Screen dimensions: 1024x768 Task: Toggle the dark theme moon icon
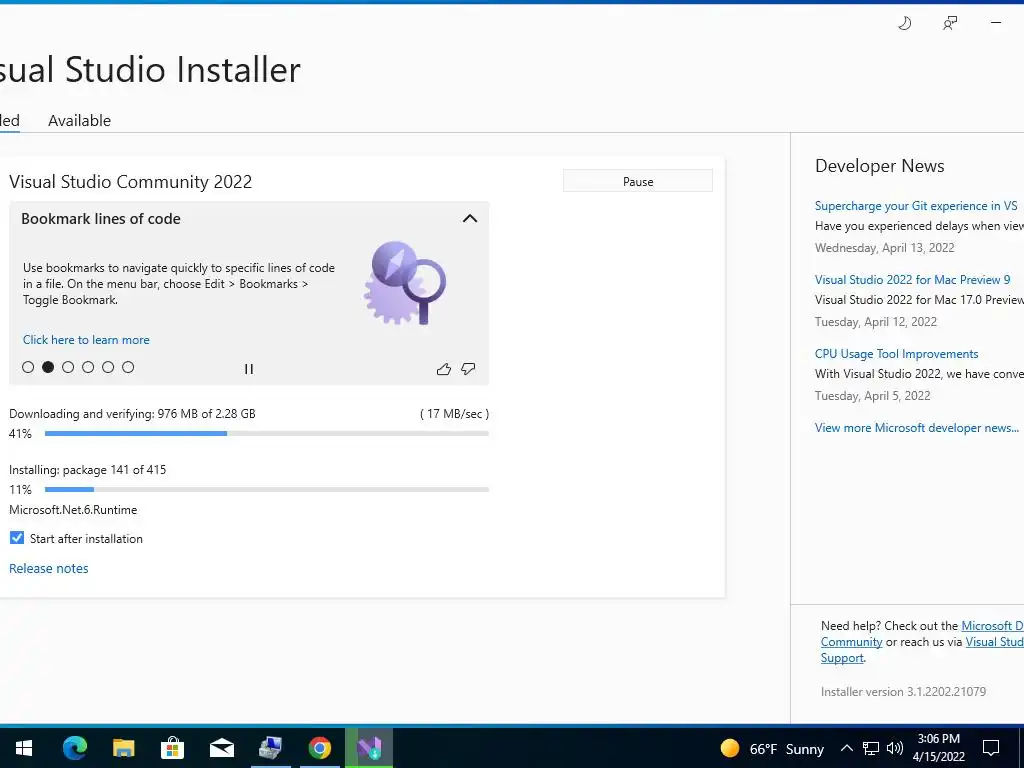pos(904,24)
